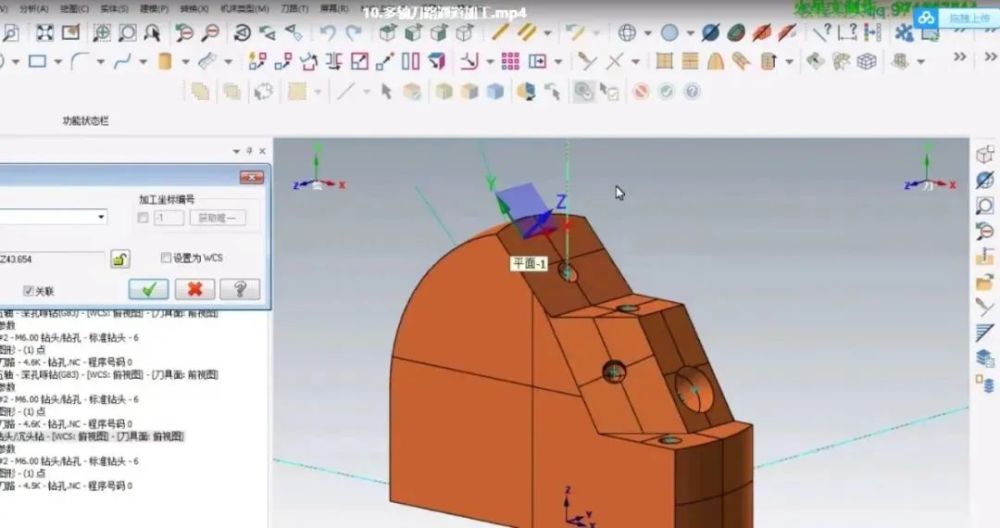This screenshot has width=1000, height=528.
Task: Open the dialog's plane name combo box
Action: (53, 217)
